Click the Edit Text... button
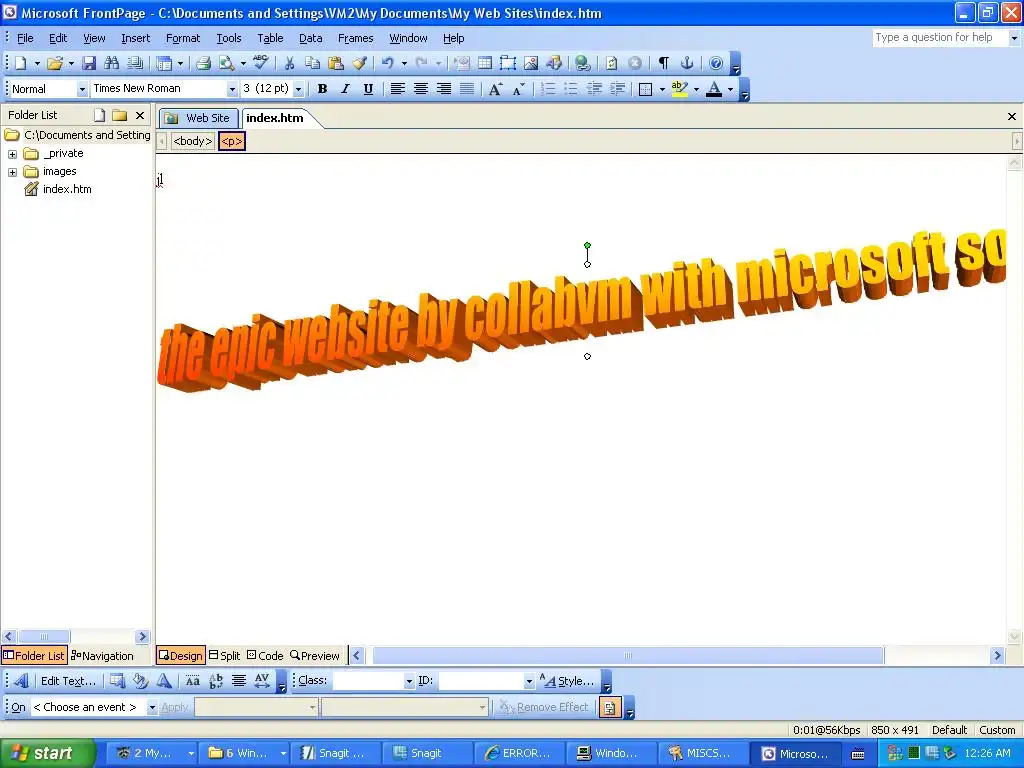Screen dimensions: 1024x768 68,681
